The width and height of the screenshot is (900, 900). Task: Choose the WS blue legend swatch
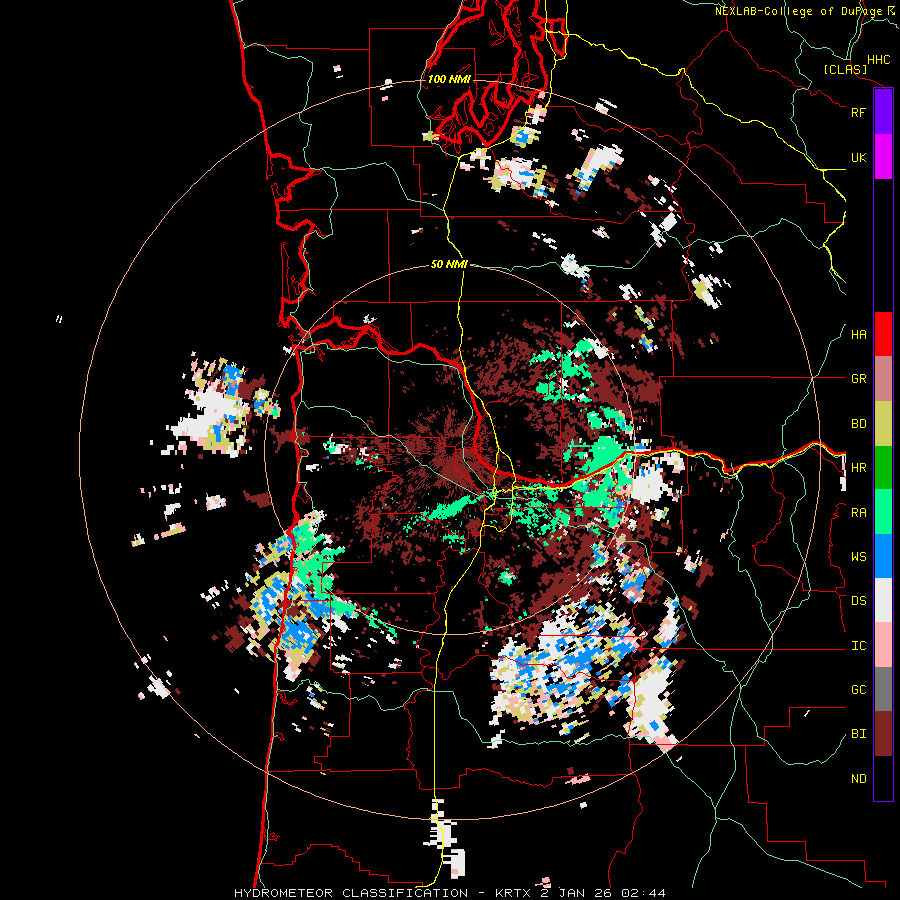(x=883, y=556)
